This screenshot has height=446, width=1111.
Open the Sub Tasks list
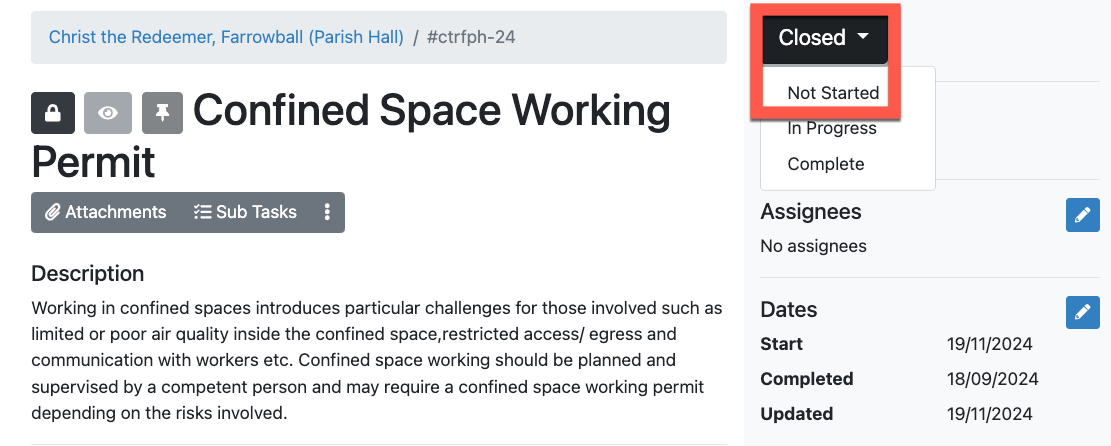(x=245, y=212)
